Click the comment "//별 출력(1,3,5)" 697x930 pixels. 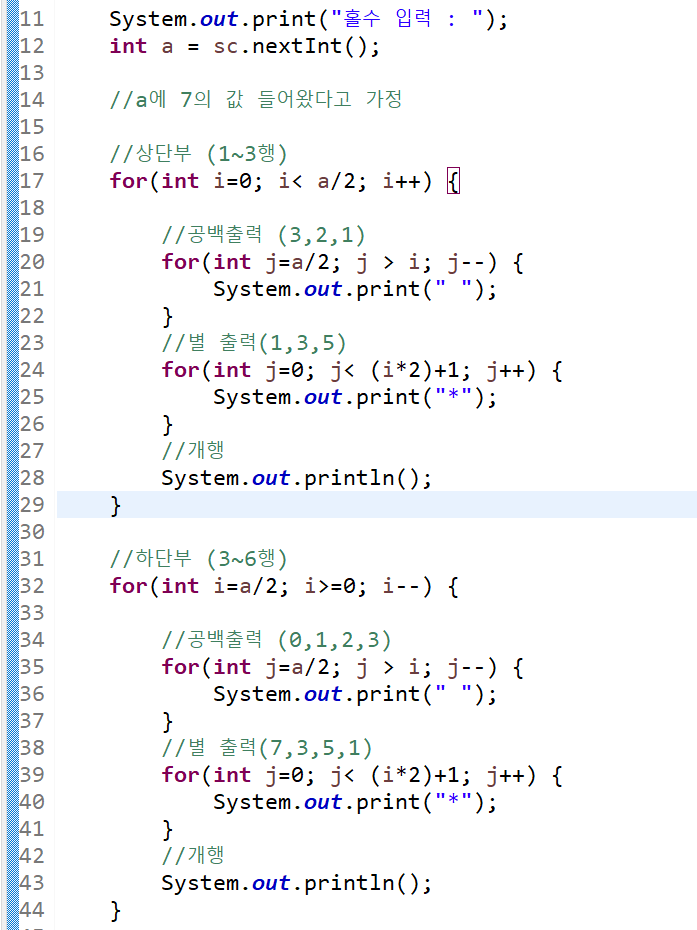pos(254,343)
